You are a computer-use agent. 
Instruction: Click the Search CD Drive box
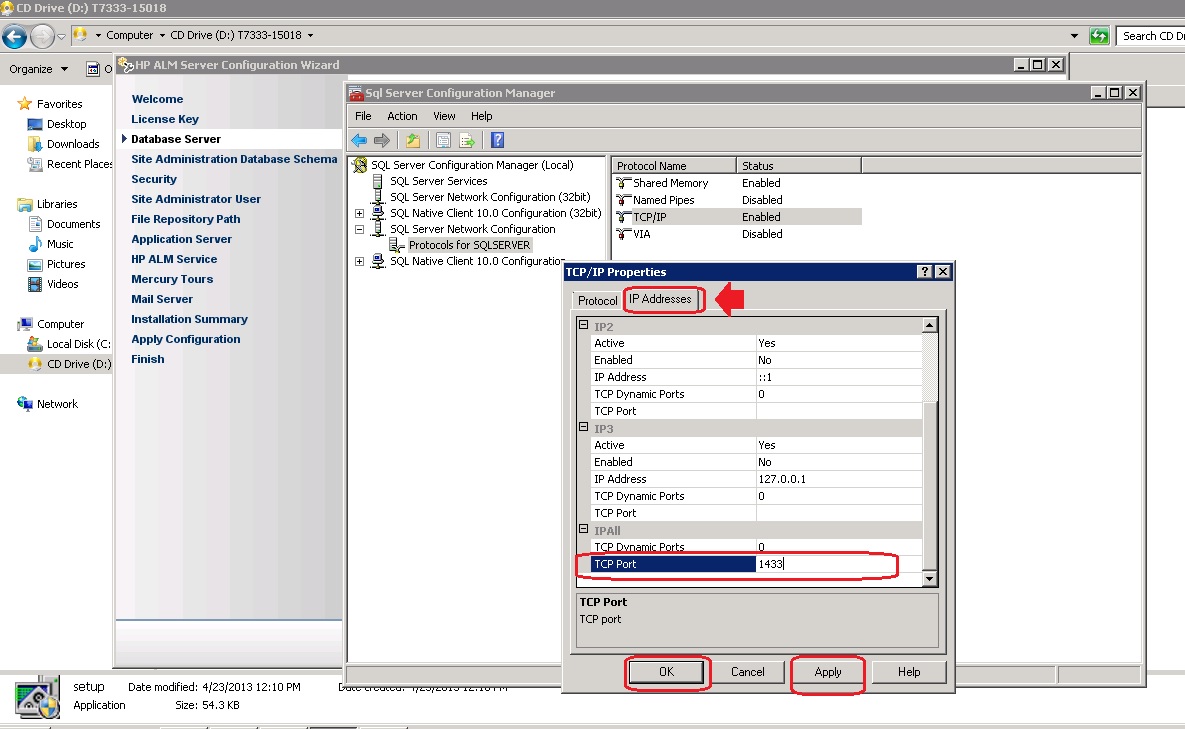[x=1150, y=36]
